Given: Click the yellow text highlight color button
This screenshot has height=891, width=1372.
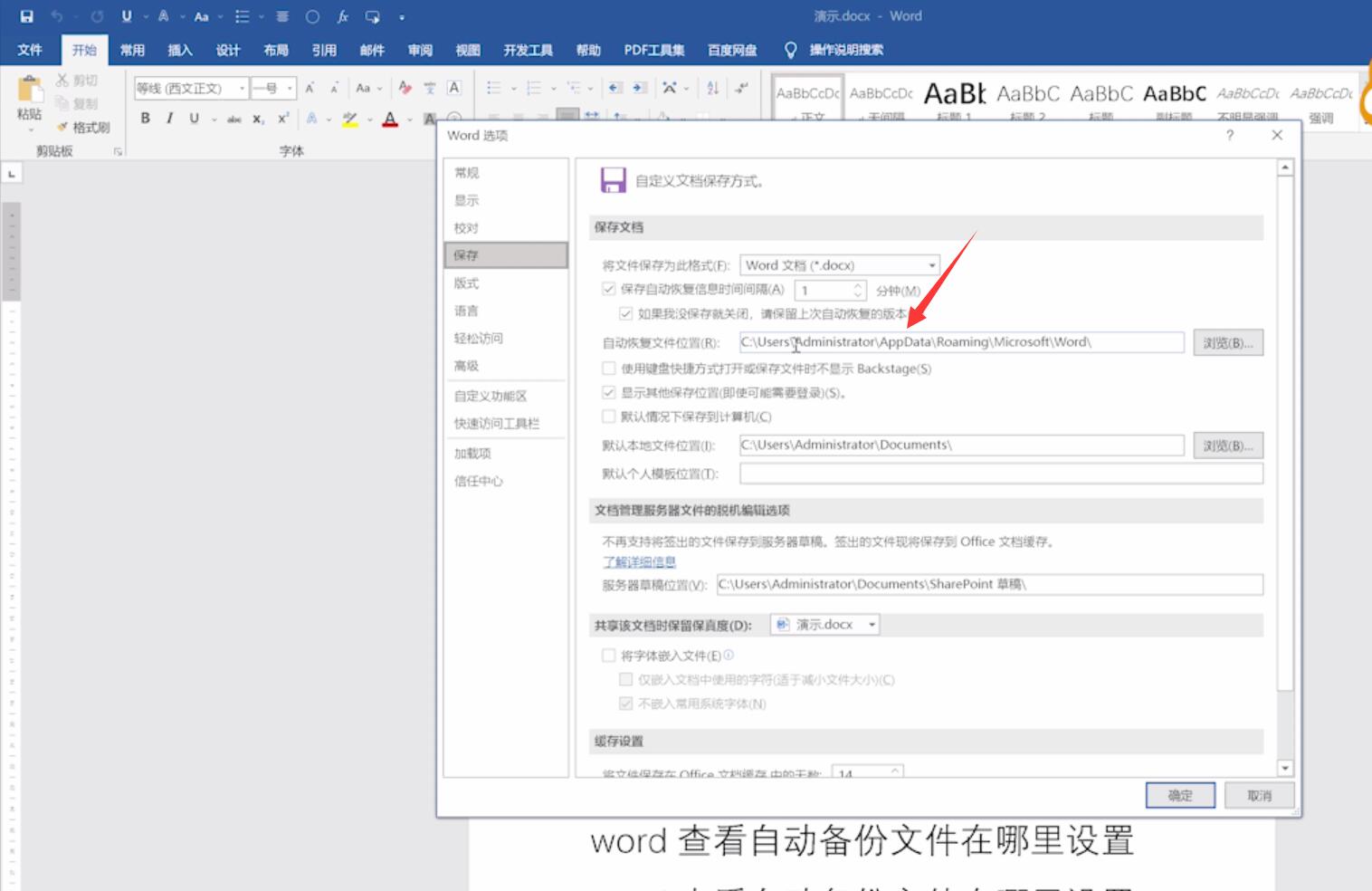Looking at the screenshot, I should point(350,119).
